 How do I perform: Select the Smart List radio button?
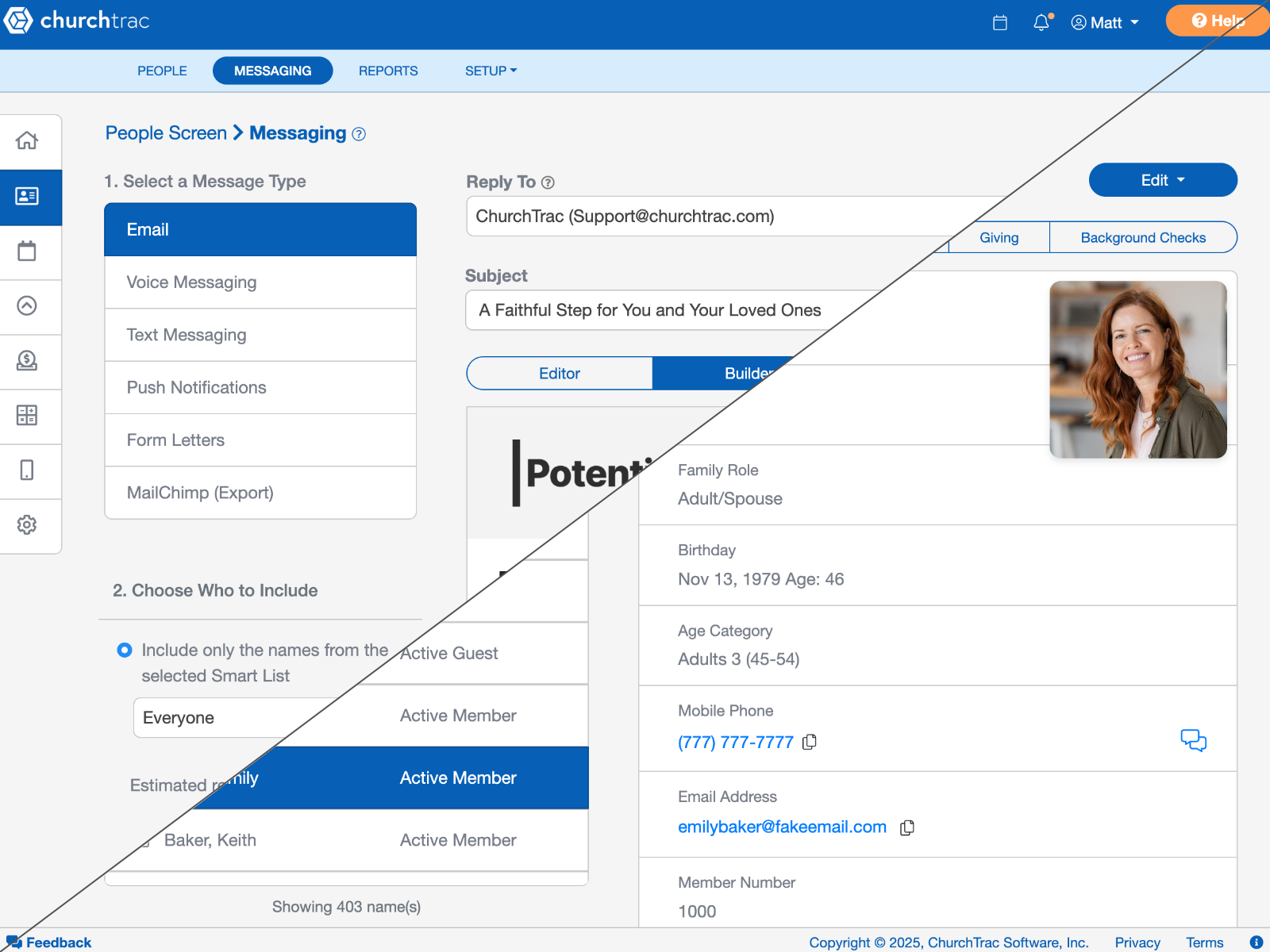point(125,651)
